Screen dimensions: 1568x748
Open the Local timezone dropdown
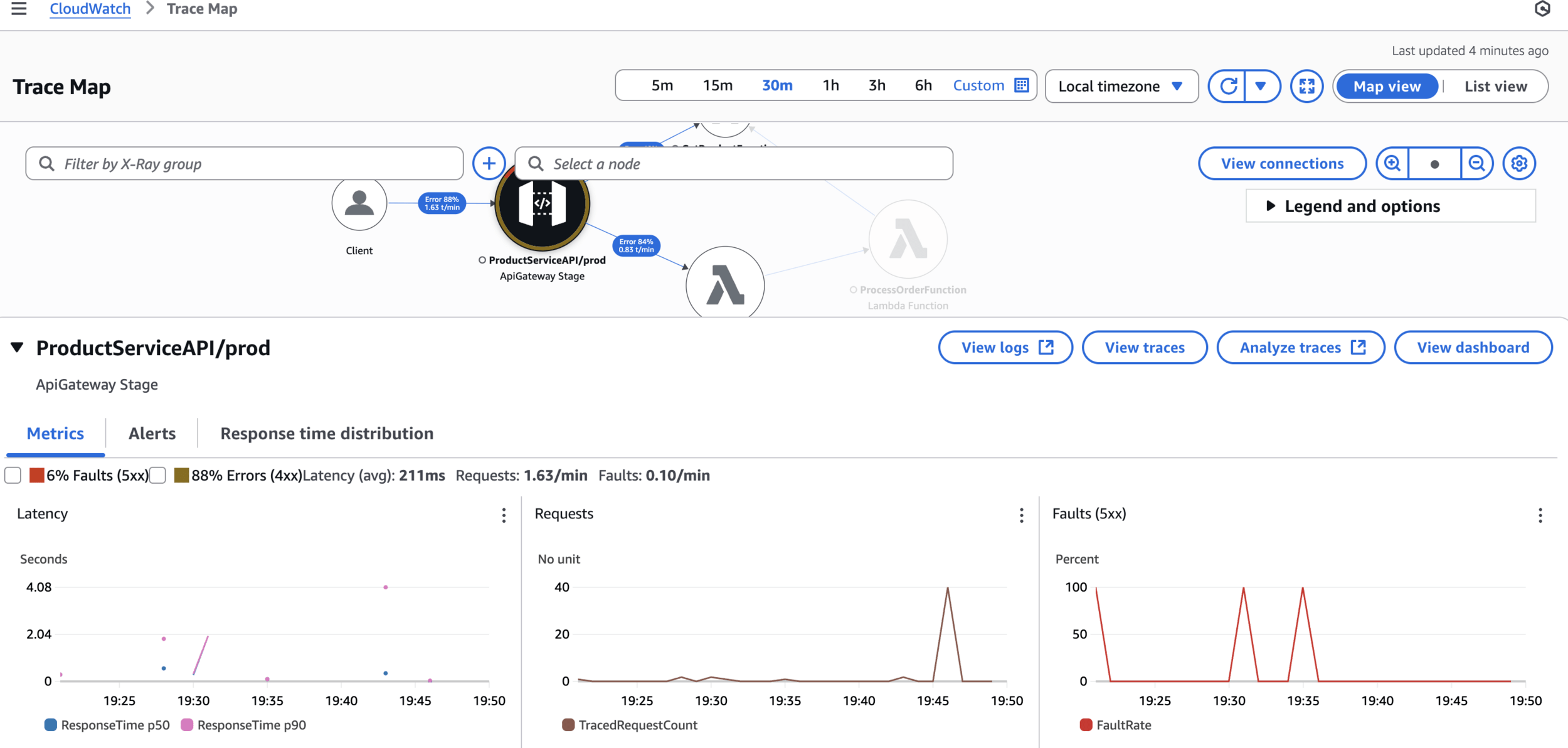coord(1121,87)
